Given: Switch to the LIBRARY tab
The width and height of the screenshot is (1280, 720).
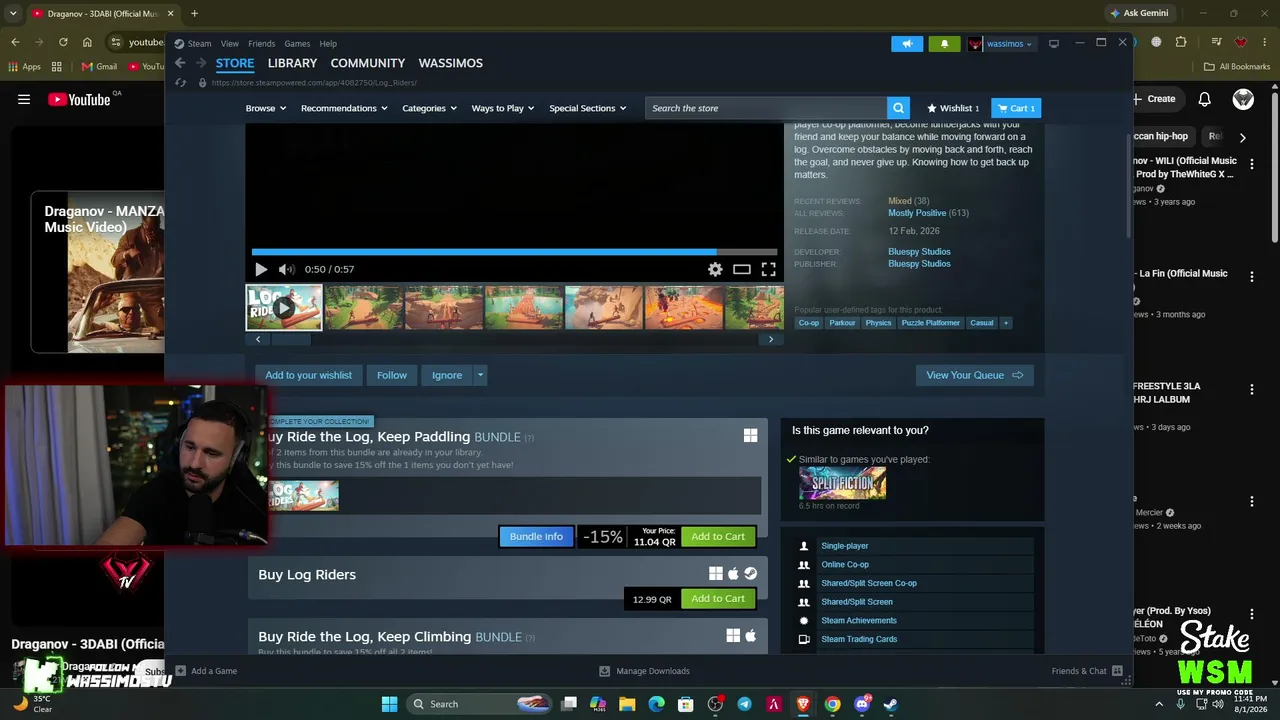Looking at the screenshot, I should (x=292, y=63).
